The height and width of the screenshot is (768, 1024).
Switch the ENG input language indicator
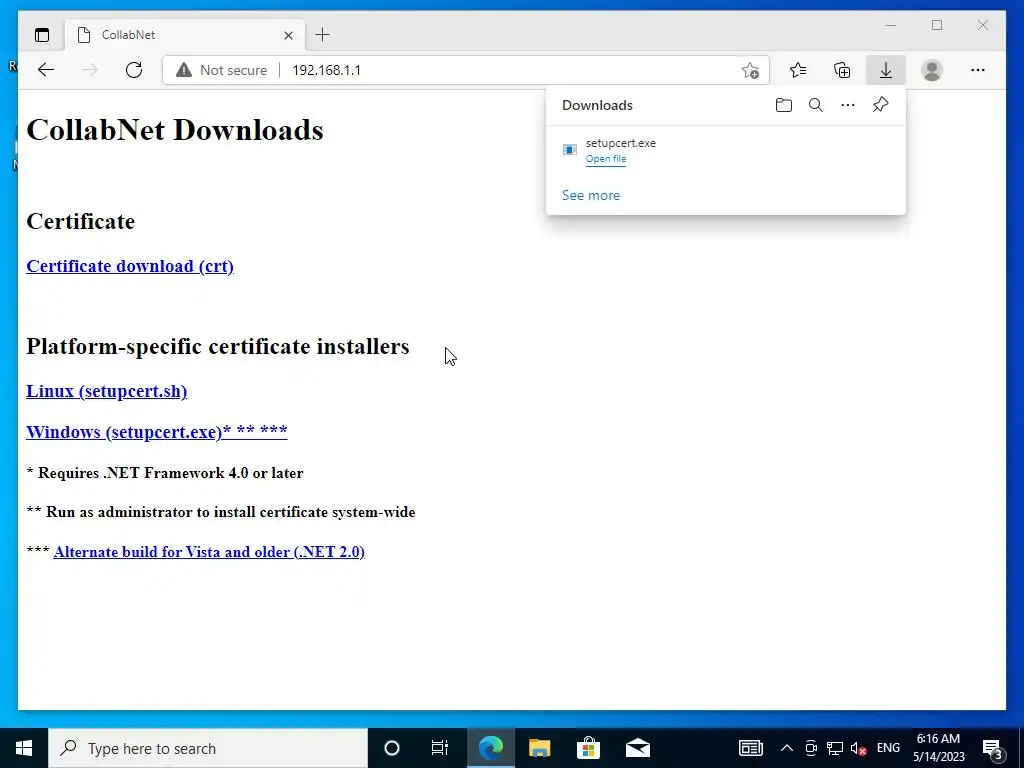[x=888, y=748]
